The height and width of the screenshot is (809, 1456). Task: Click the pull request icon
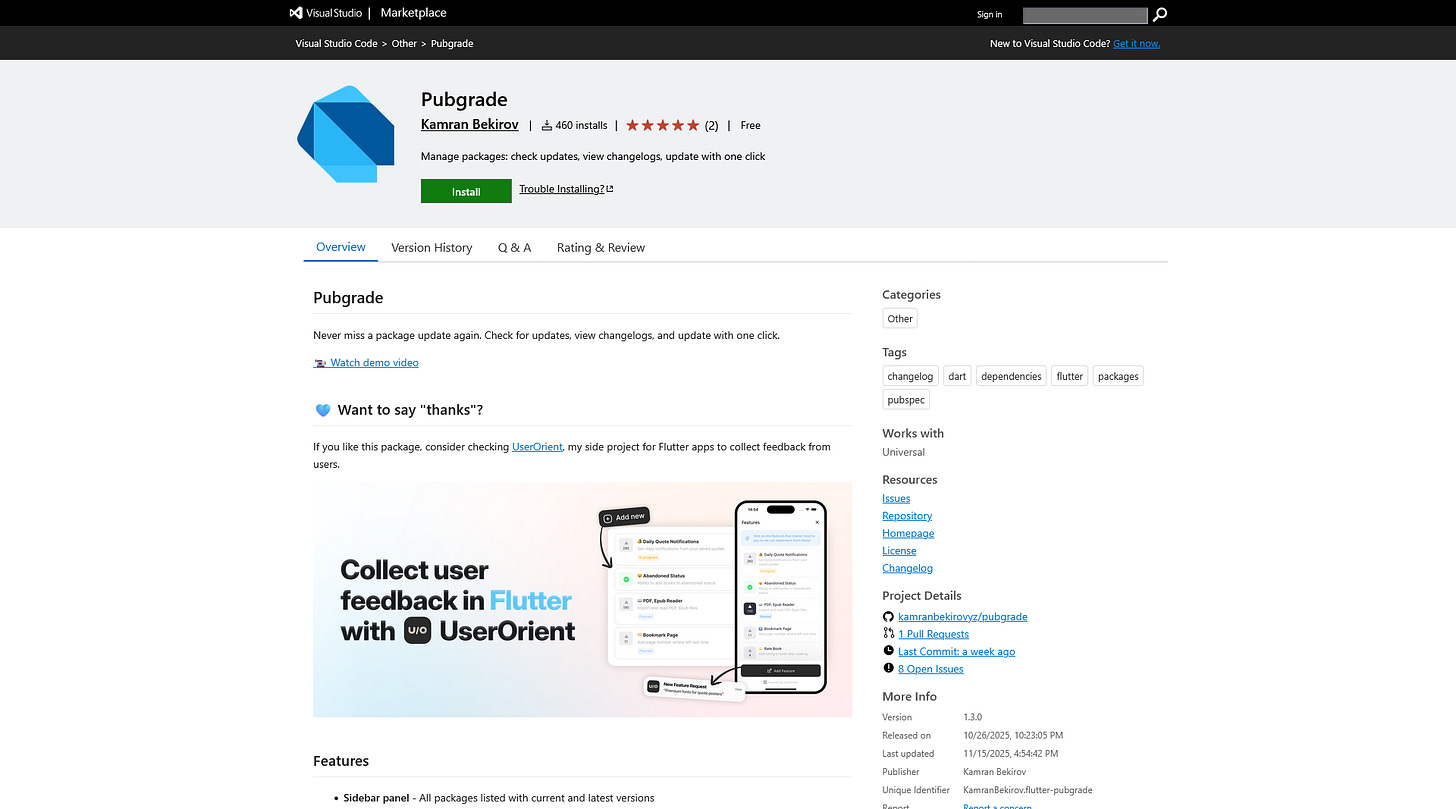(x=888, y=634)
